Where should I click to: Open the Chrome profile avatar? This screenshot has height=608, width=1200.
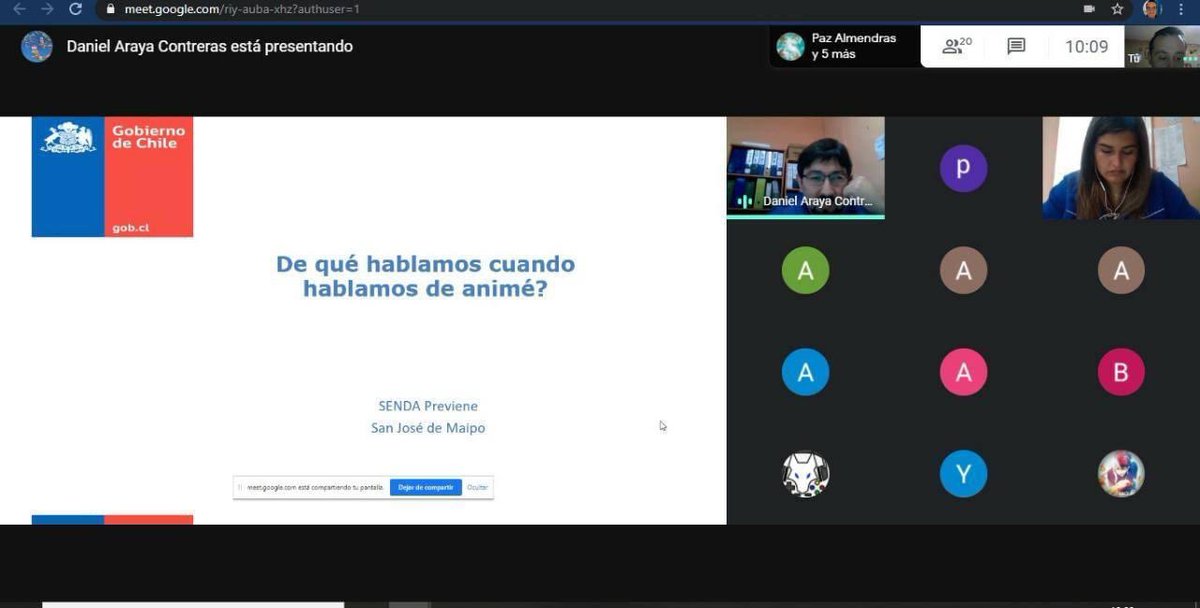tap(1151, 9)
